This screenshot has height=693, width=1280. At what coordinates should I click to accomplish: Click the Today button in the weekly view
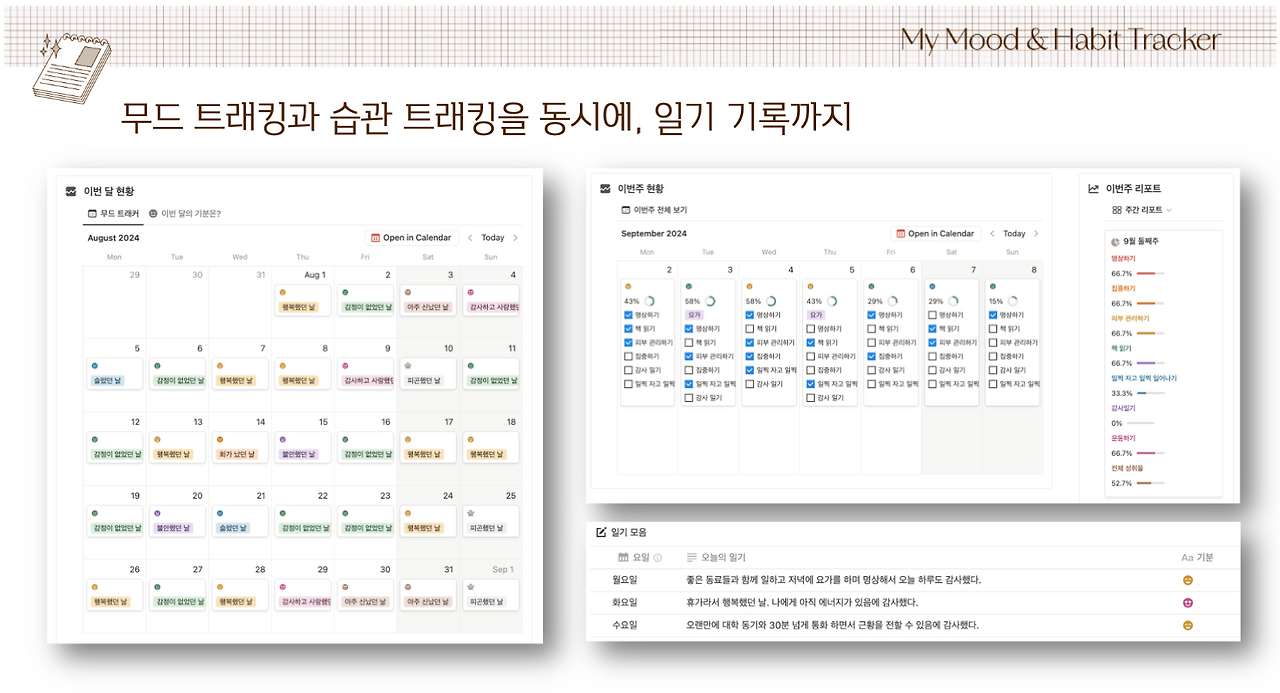point(1015,233)
